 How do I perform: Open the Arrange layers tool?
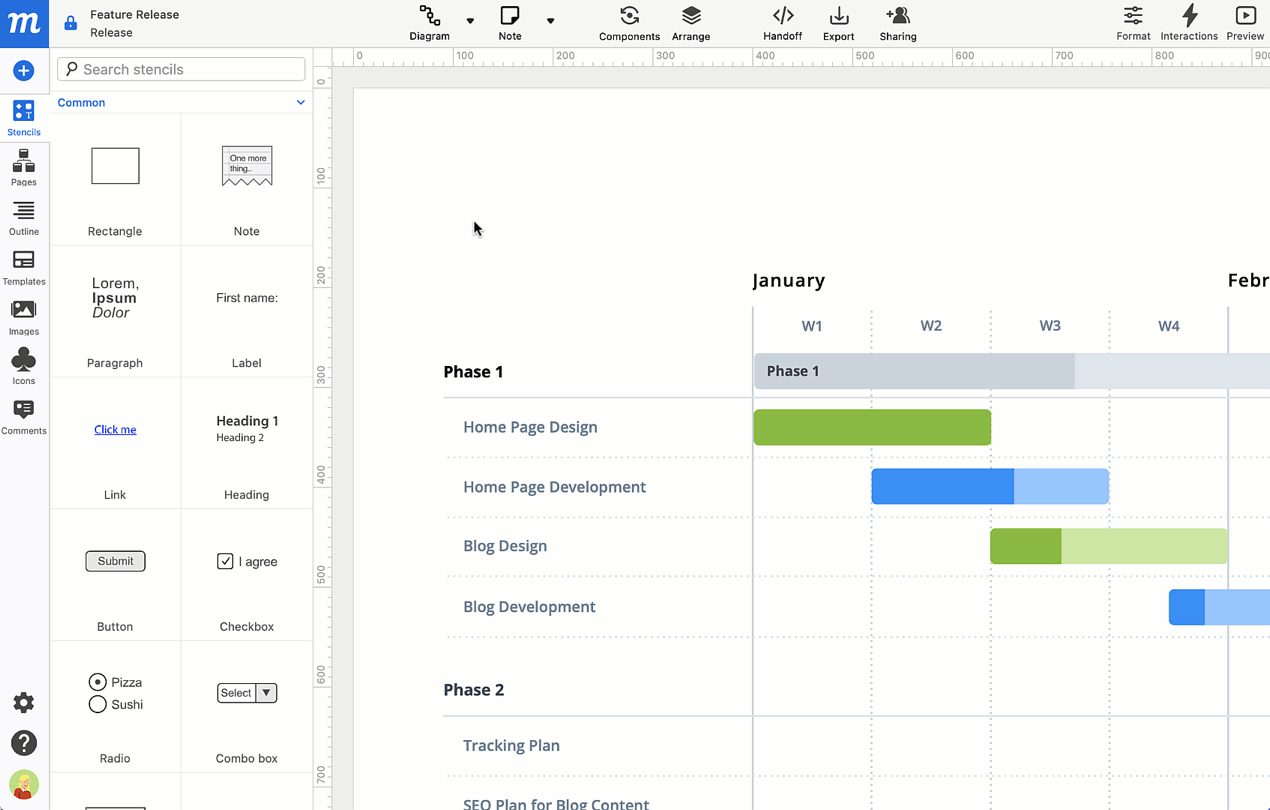[690, 23]
